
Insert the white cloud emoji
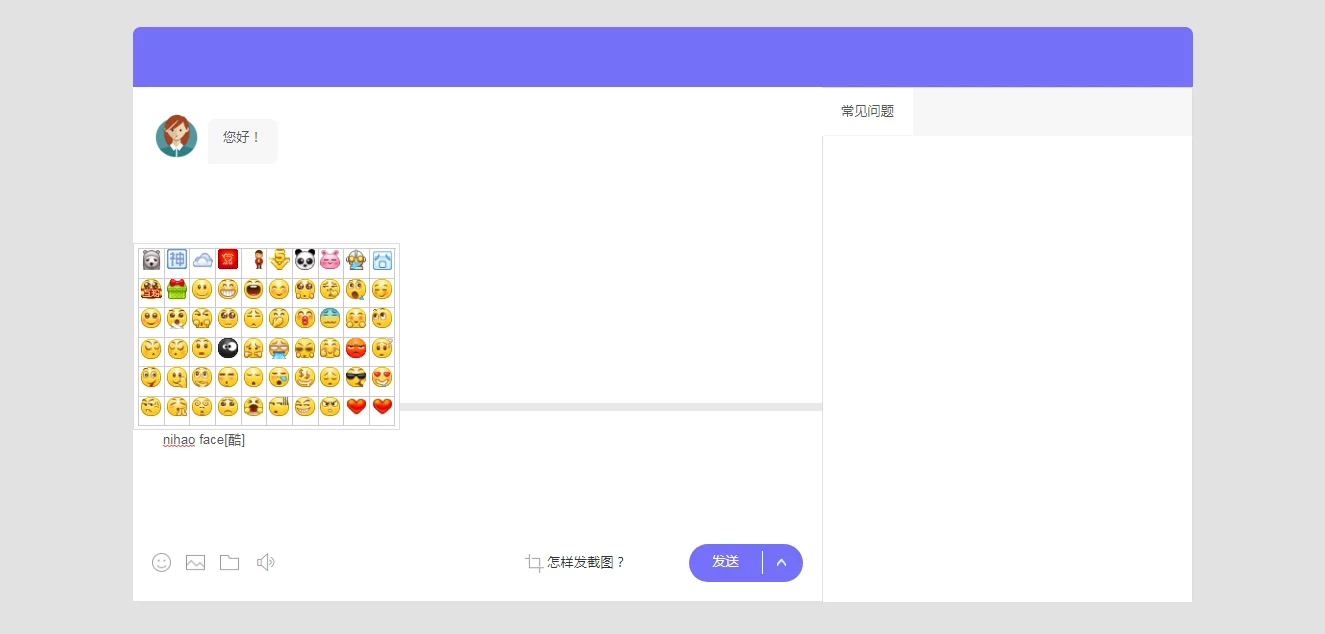[x=203, y=260]
